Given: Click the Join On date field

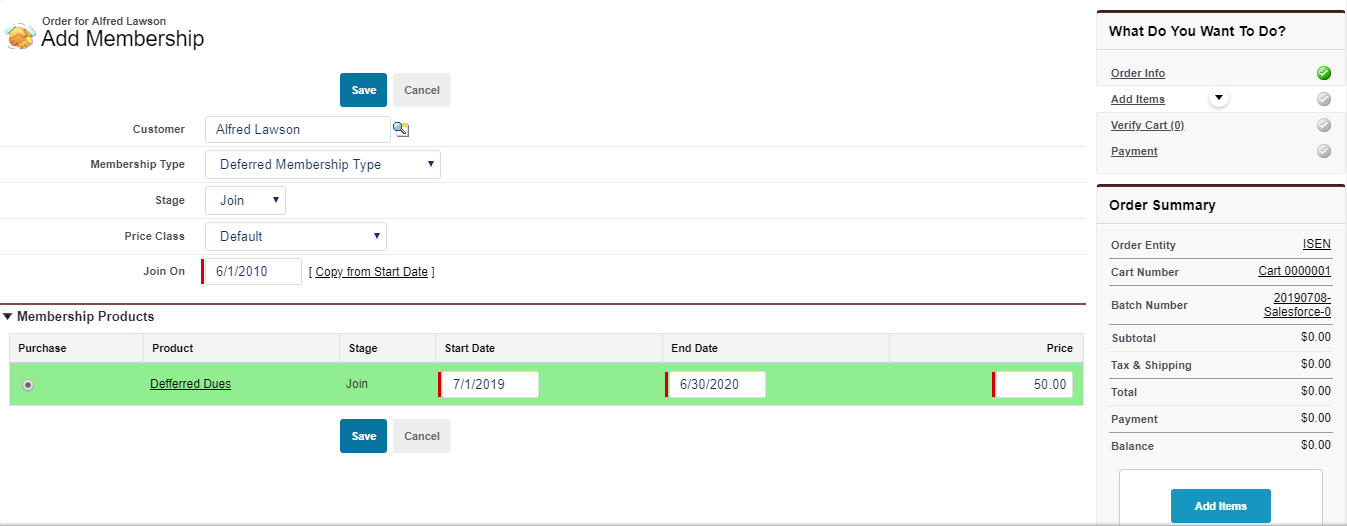Looking at the screenshot, I should pyautogui.click(x=252, y=271).
